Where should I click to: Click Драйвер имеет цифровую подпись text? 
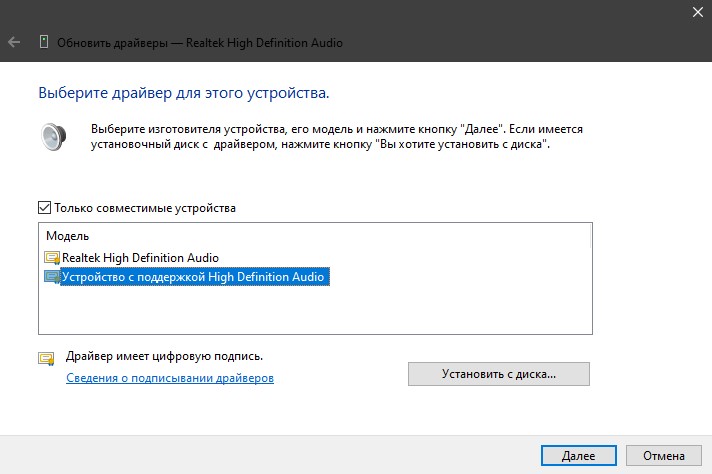click(x=164, y=356)
